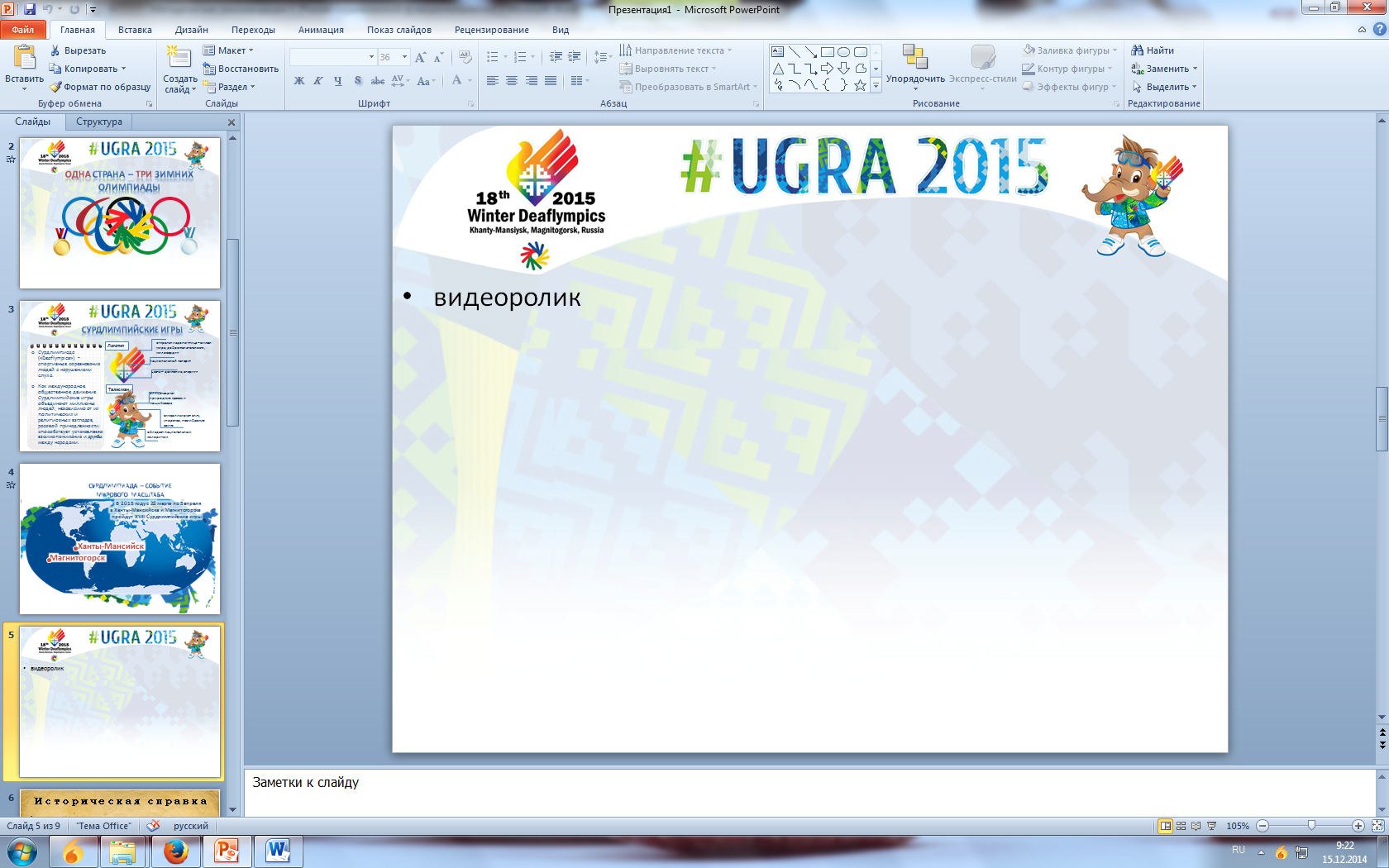Decrease list indent level
The height and width of the screenshot is (868, 1389).
(556, 57)
